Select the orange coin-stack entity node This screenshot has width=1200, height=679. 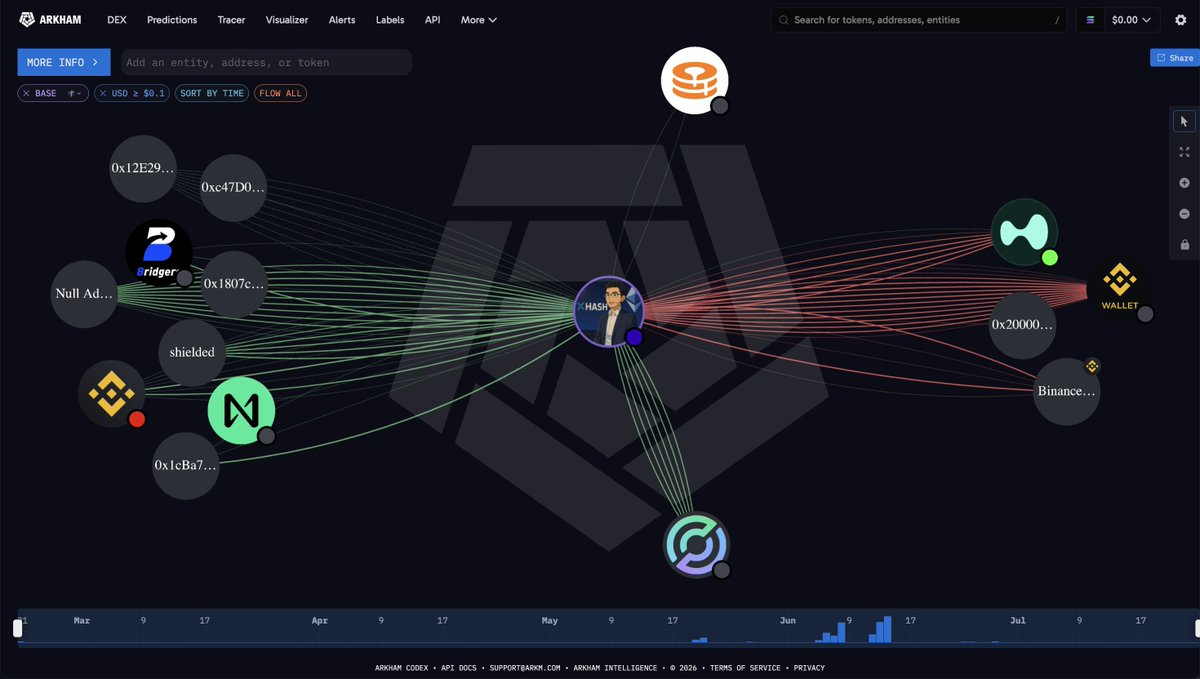695,80
